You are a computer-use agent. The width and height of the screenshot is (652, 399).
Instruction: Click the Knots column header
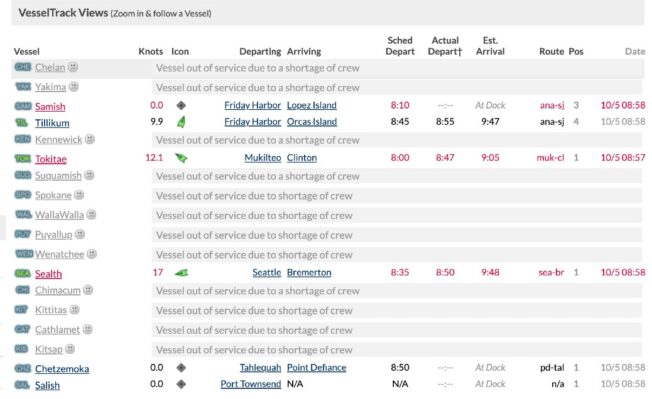tap(151, 52)
